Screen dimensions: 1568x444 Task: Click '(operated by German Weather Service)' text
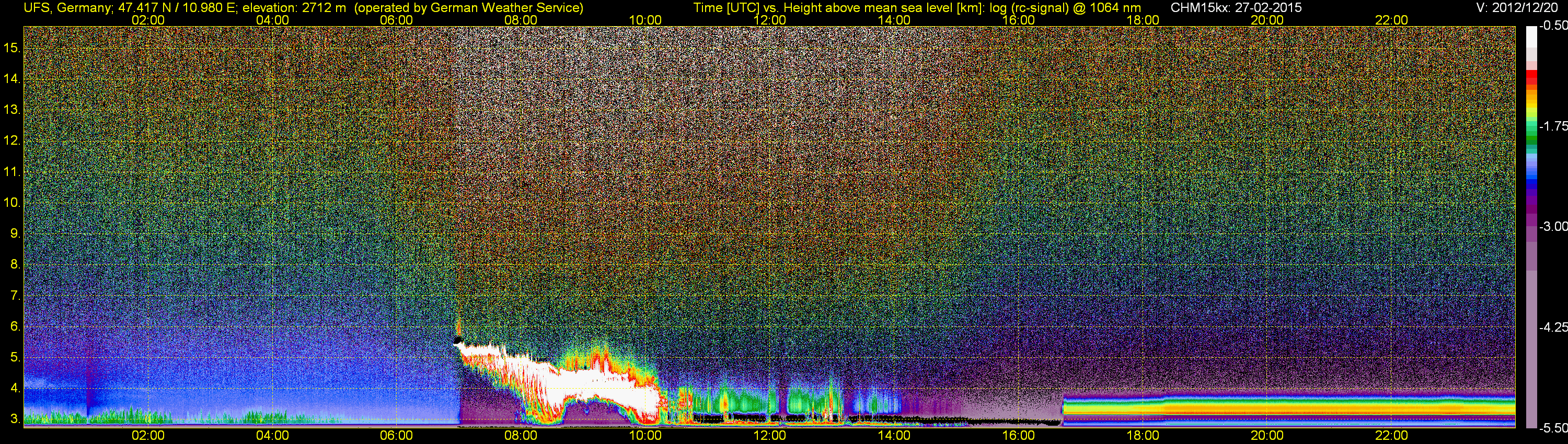(468, 8)
